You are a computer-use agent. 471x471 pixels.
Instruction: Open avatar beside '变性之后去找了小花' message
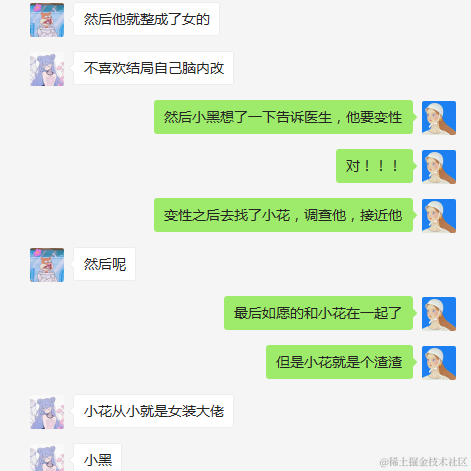[x=439, y=216]
